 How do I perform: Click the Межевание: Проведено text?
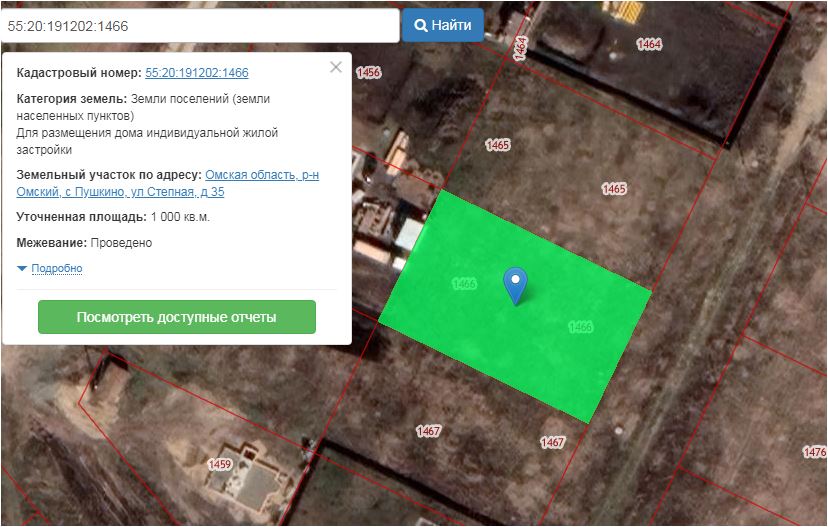point(84,243)
